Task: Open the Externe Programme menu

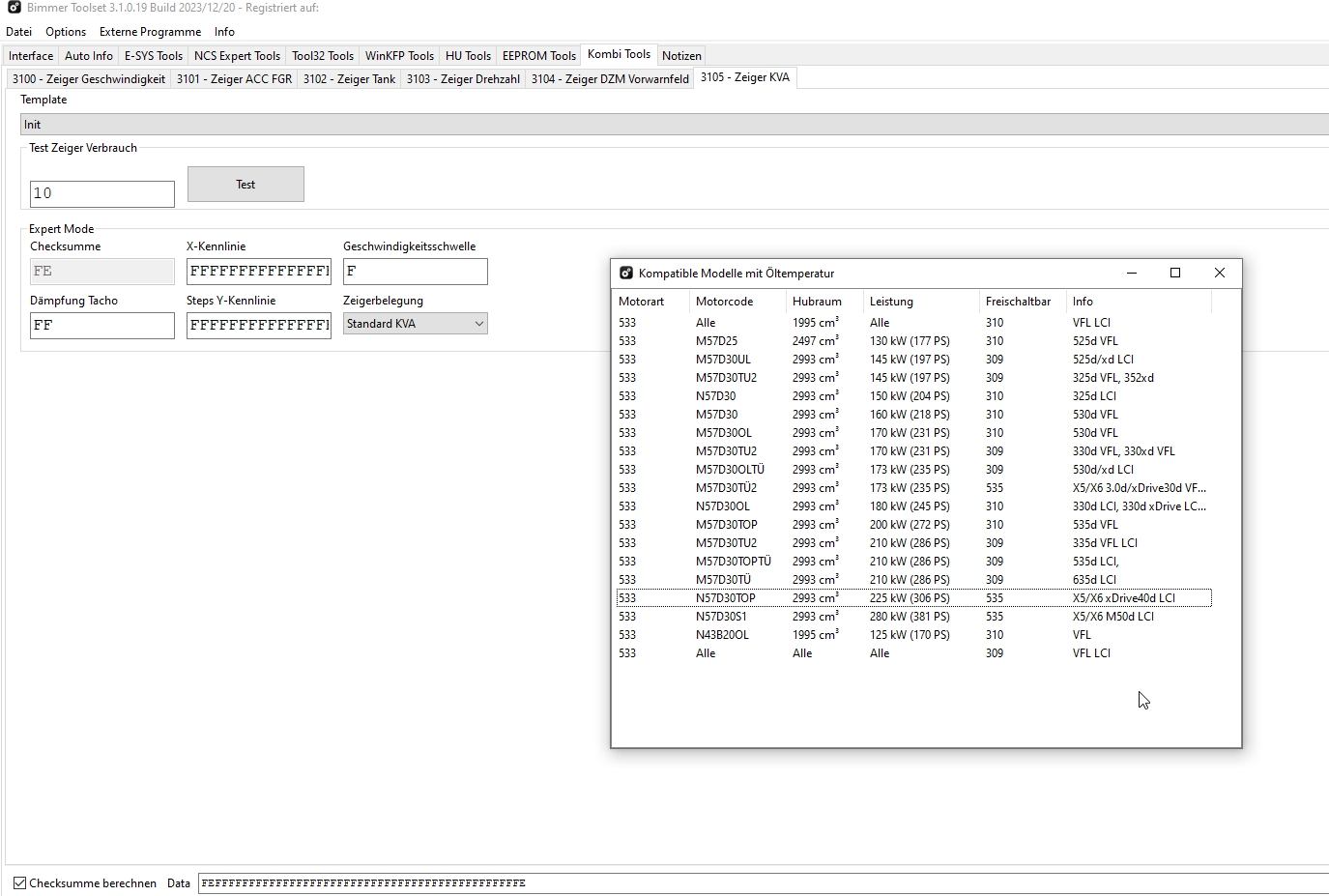Action: 150,32
